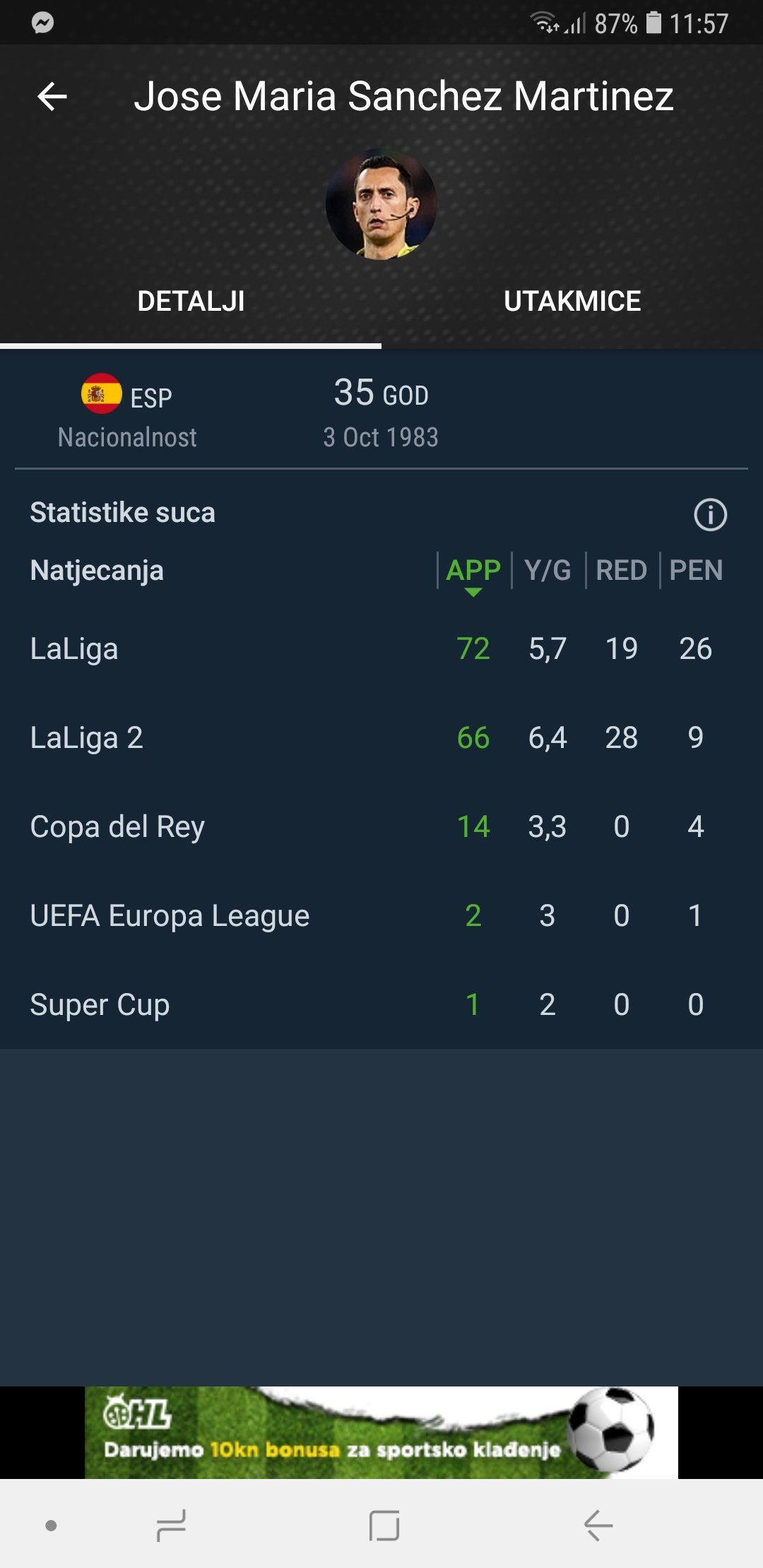
Task: Tap the Messenger notification icon
Action: point(42,23)
